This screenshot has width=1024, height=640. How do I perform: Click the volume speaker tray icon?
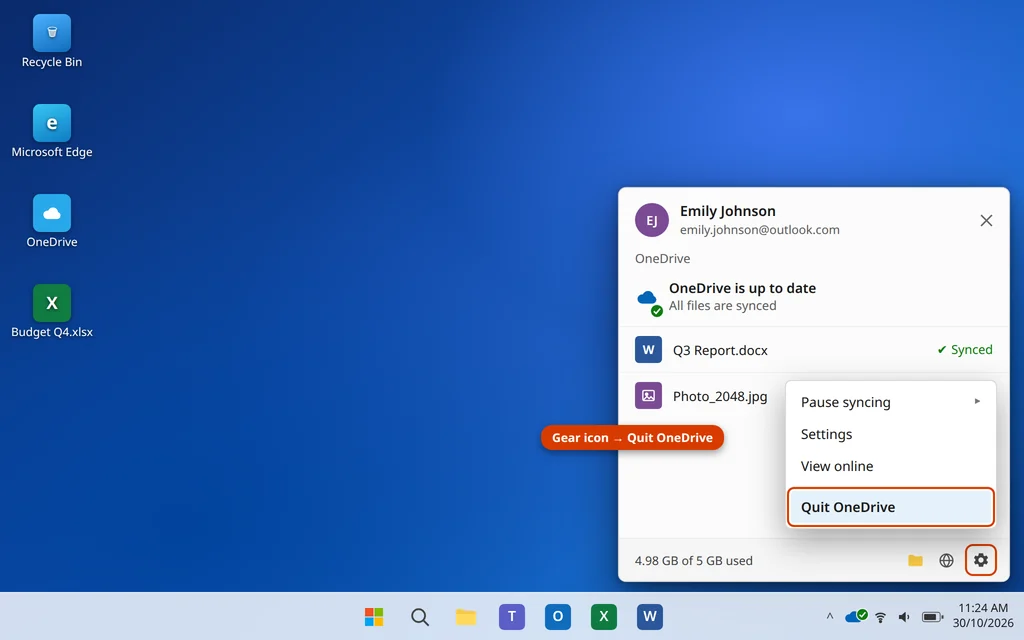click(x=904, y=616)
